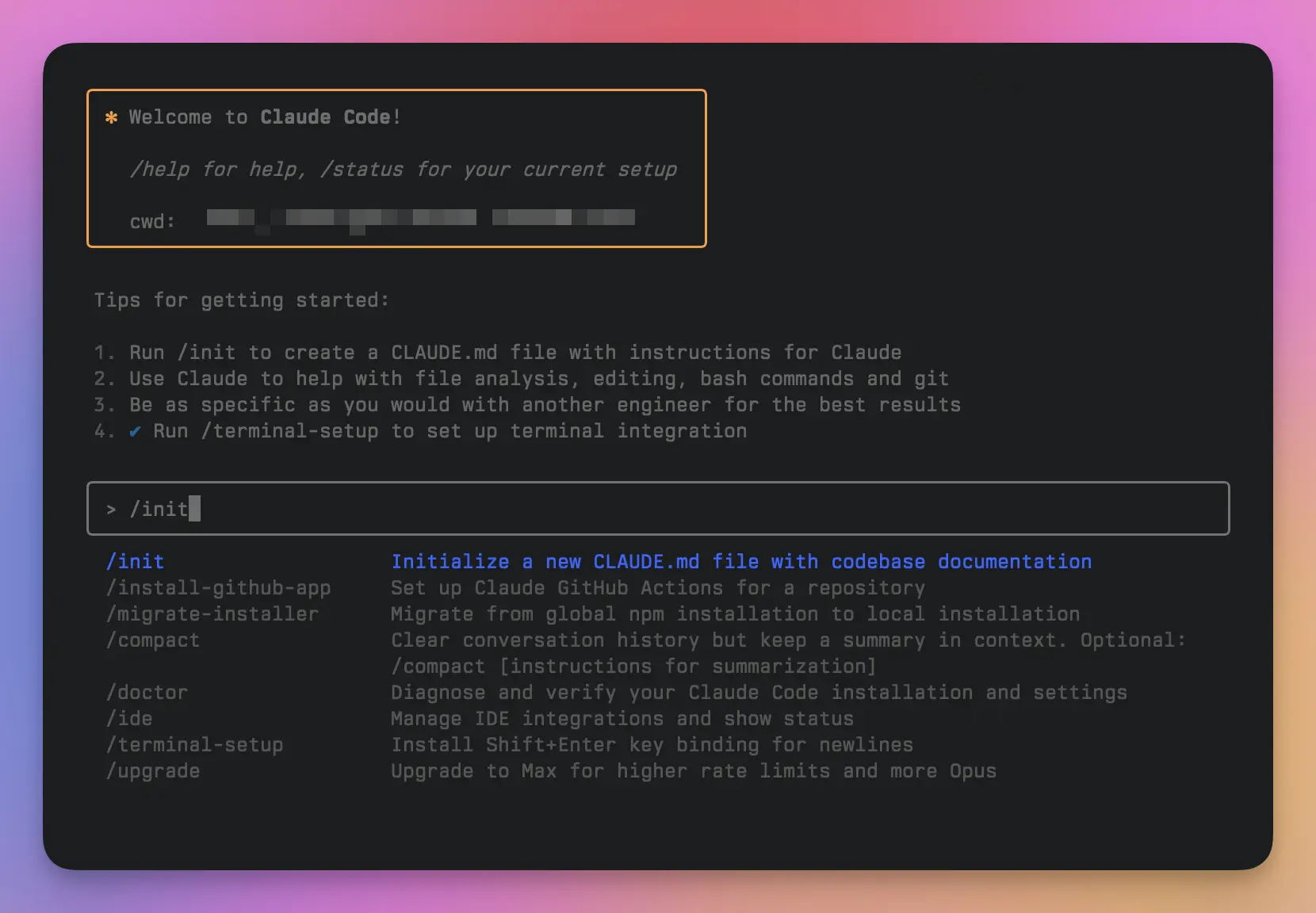
Task: Click tip 1 about running /init
Action: click(498, 352)
